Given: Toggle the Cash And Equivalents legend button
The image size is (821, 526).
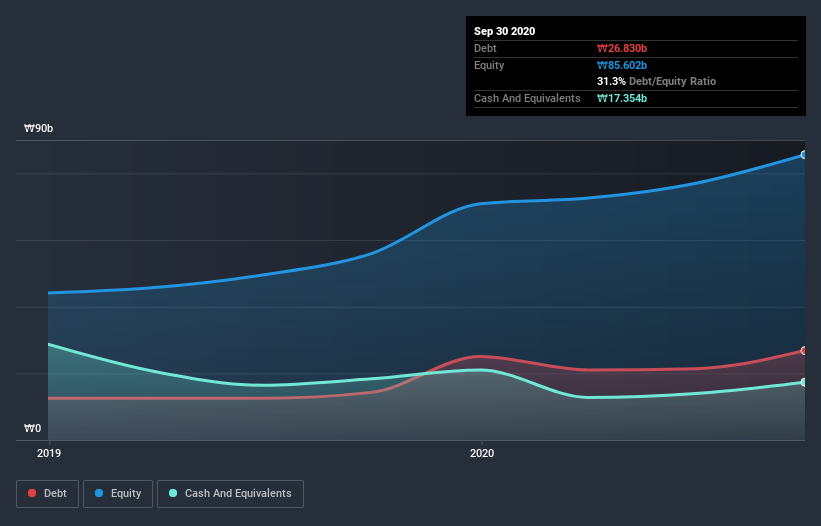Looking at the screenshot, I should coord(230,494).
